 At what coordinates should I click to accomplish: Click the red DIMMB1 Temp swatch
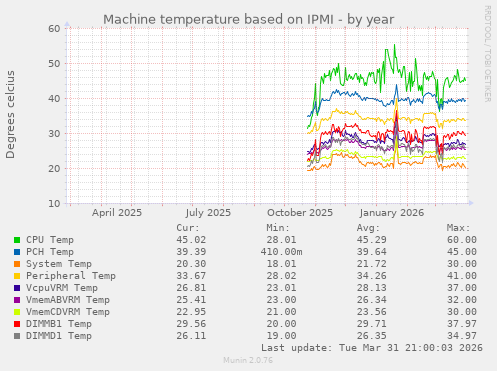17,324
